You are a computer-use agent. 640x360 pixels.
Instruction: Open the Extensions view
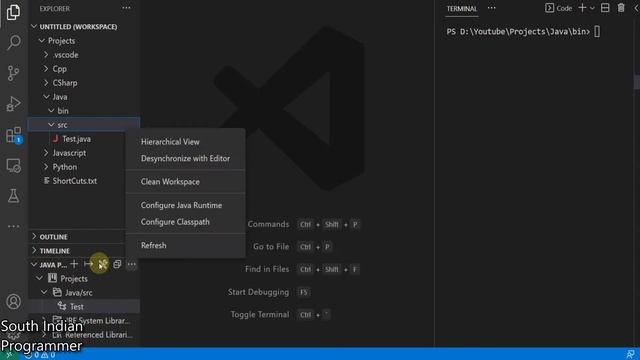point(13,135)
